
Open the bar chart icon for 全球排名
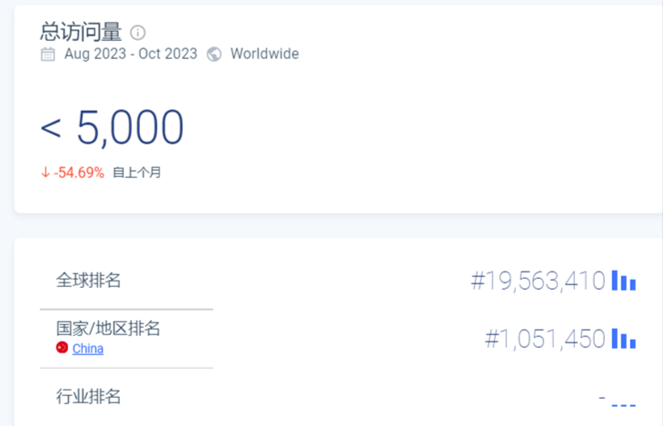click(x=624, y=280)
